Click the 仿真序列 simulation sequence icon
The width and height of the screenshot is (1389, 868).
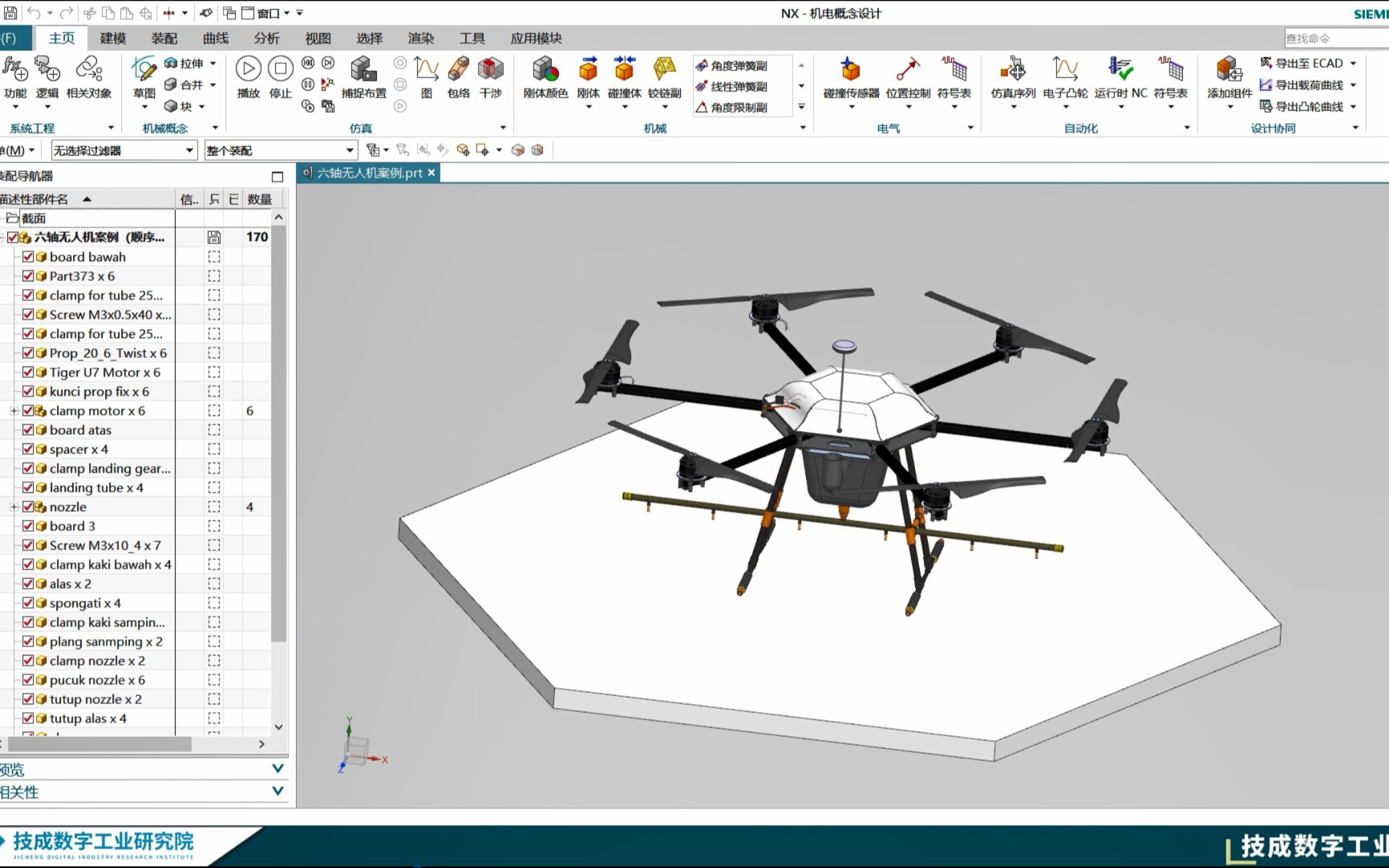pos(1013,70)
